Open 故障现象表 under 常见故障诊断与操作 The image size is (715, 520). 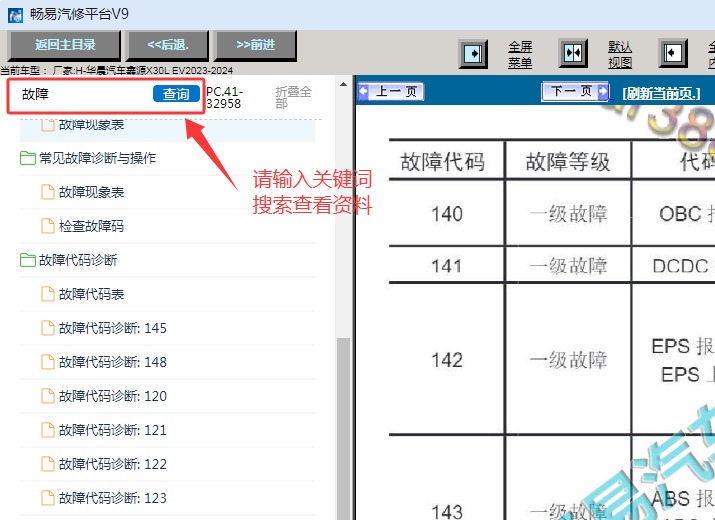click(91, 192)
